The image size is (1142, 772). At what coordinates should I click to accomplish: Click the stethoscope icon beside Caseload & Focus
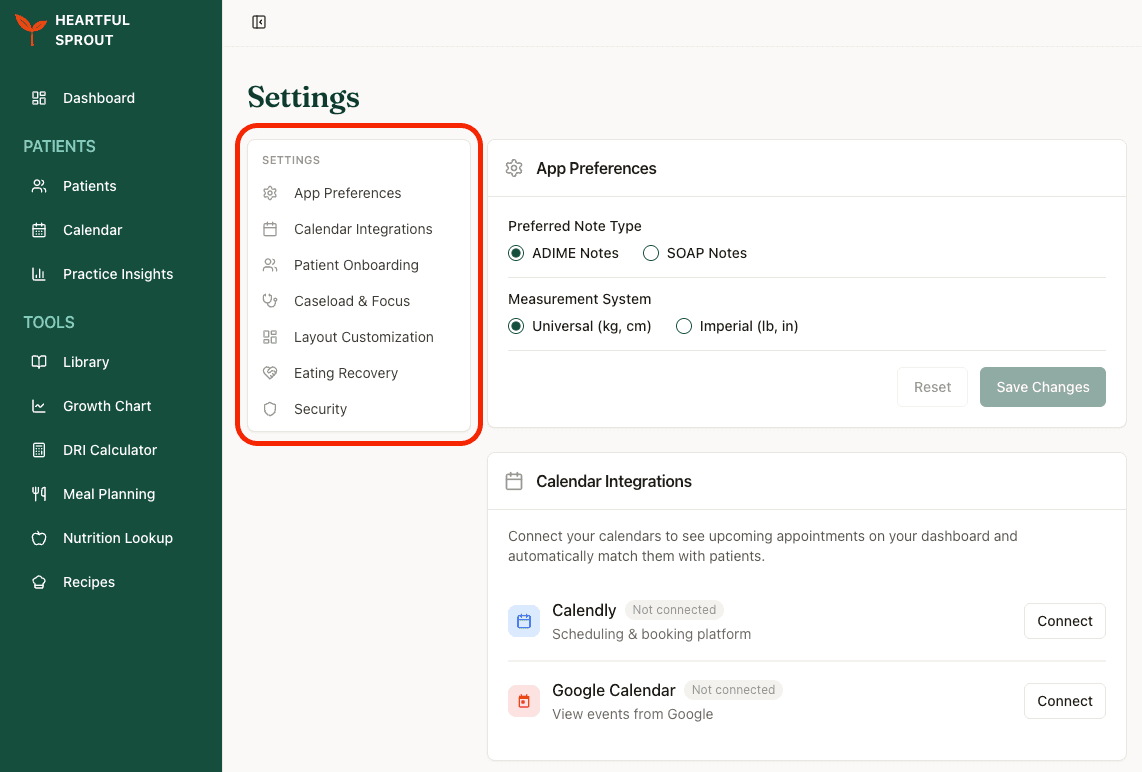pos(270,301)
